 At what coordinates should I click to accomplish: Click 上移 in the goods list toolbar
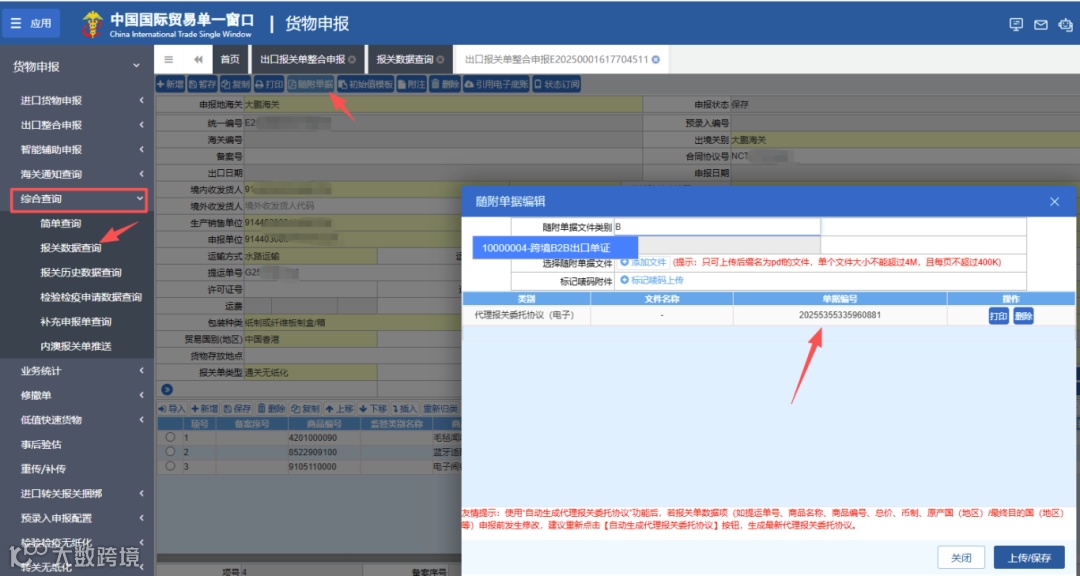click(x=340, y=409)
